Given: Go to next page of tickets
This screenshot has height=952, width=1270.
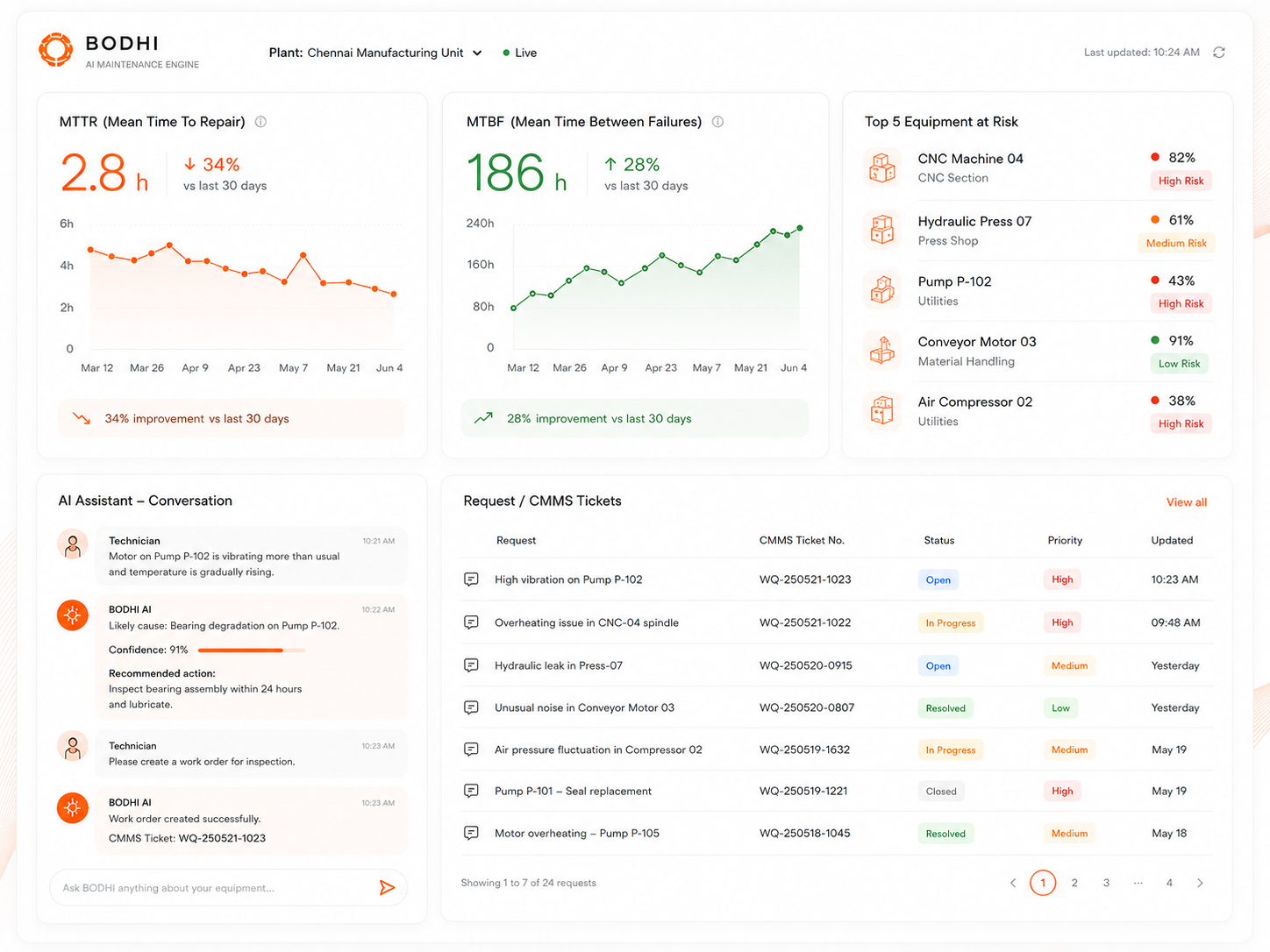Looking at the screenshot, I should (x=1200, y=883).
